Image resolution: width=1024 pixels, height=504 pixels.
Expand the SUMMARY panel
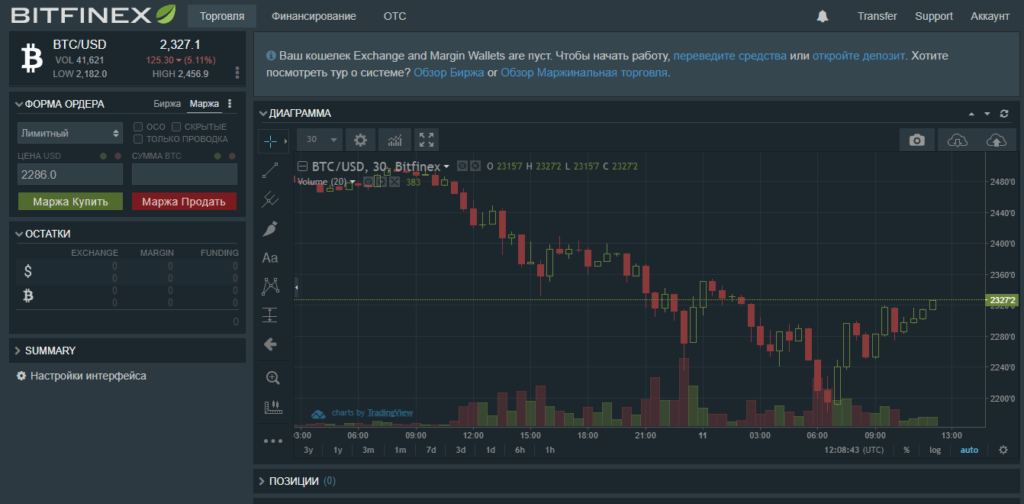pos(18,351)
